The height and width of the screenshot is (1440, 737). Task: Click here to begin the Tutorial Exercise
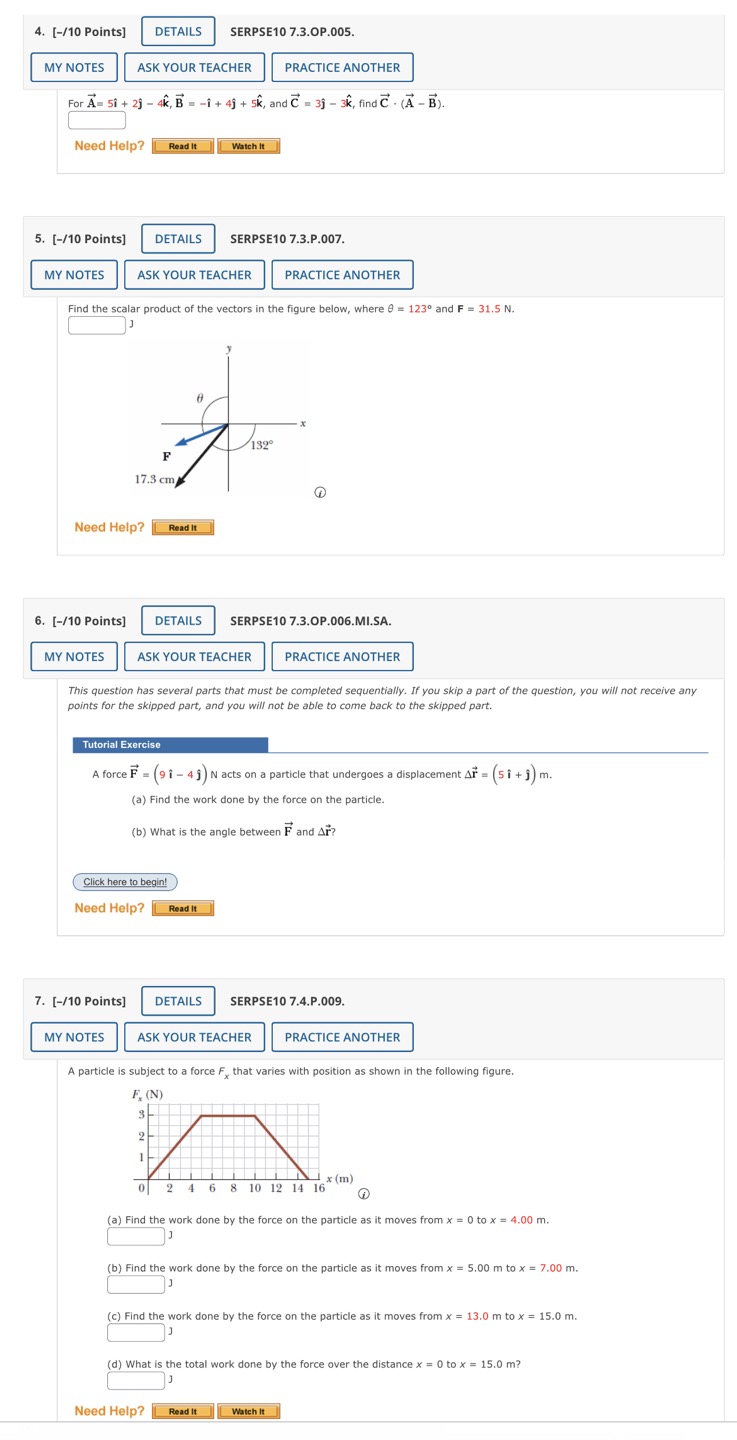pyautogui.click(x=124, y=882)
